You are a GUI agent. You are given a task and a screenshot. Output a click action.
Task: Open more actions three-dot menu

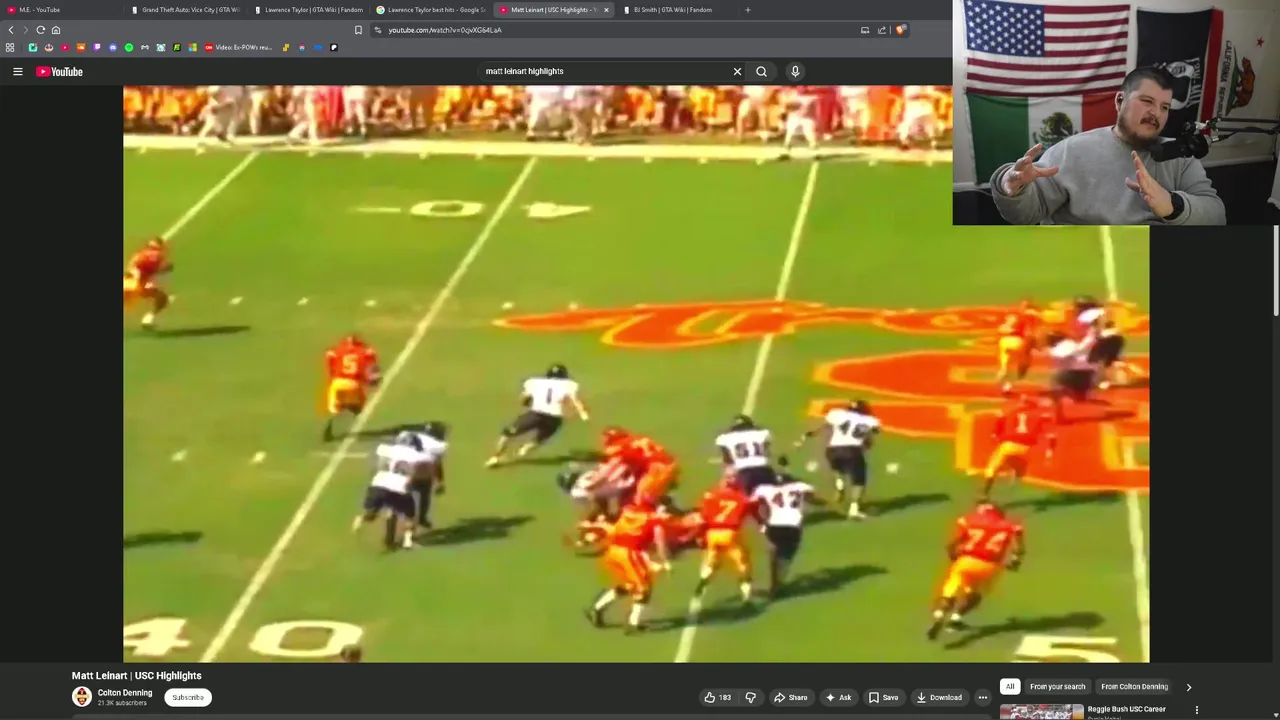pyautogui.click(x=982, y=698)
